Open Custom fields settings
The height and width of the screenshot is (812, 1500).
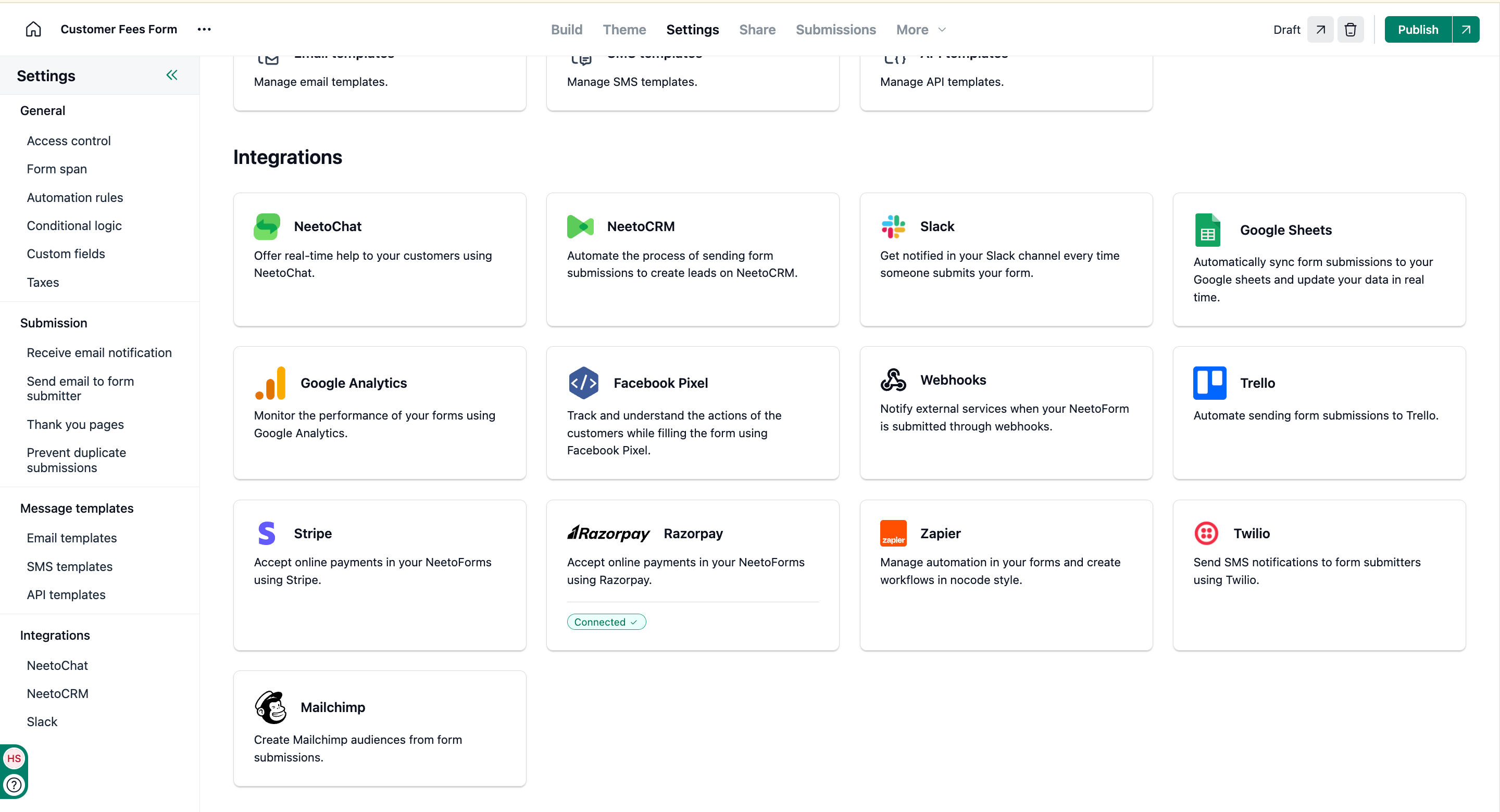65,254
